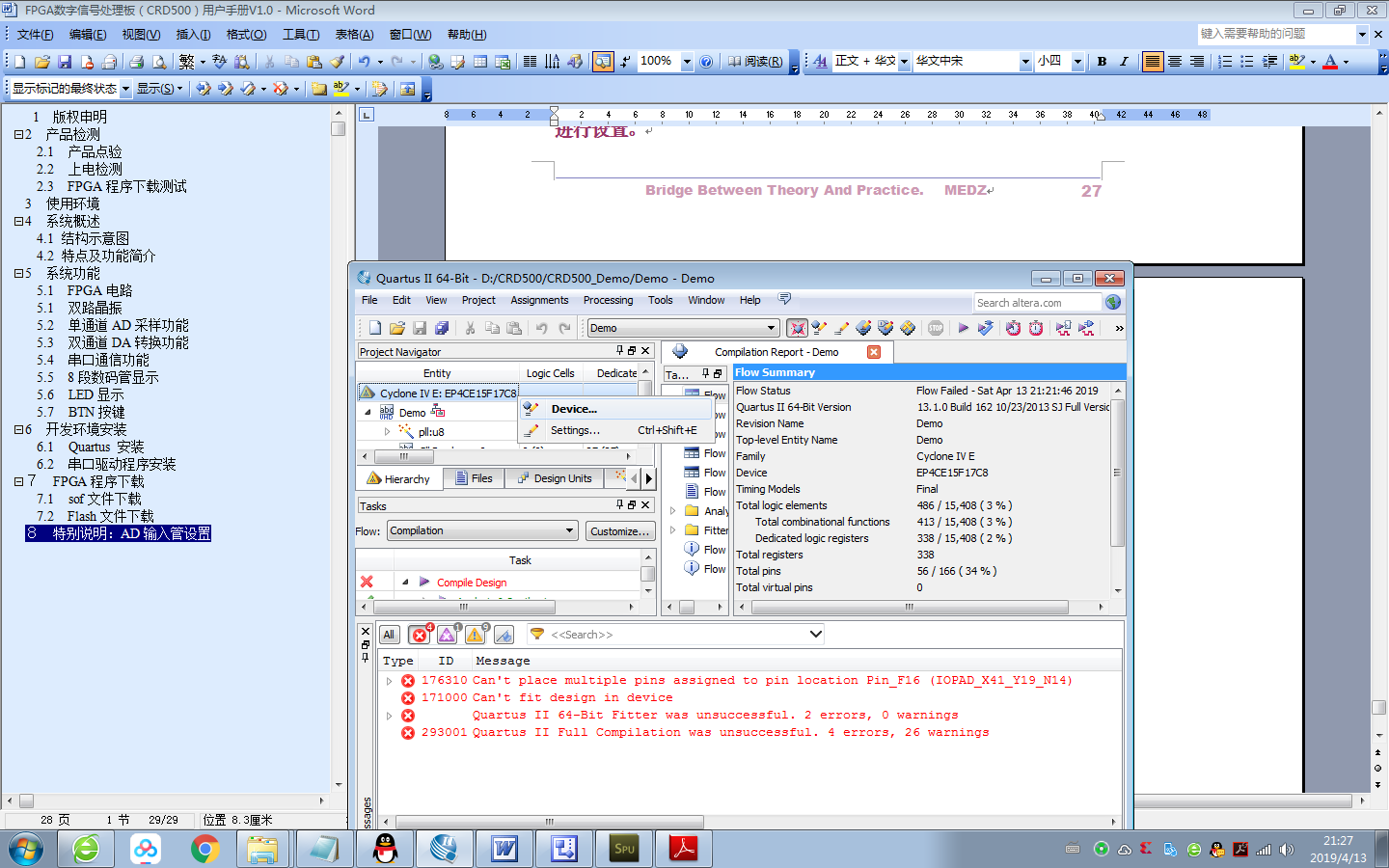Select center alignment in Word

(x=1175, y=62)
